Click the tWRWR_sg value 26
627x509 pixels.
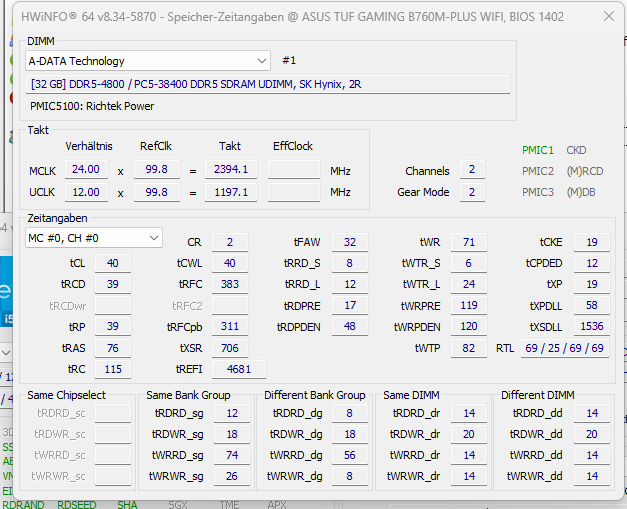point(232,476)
